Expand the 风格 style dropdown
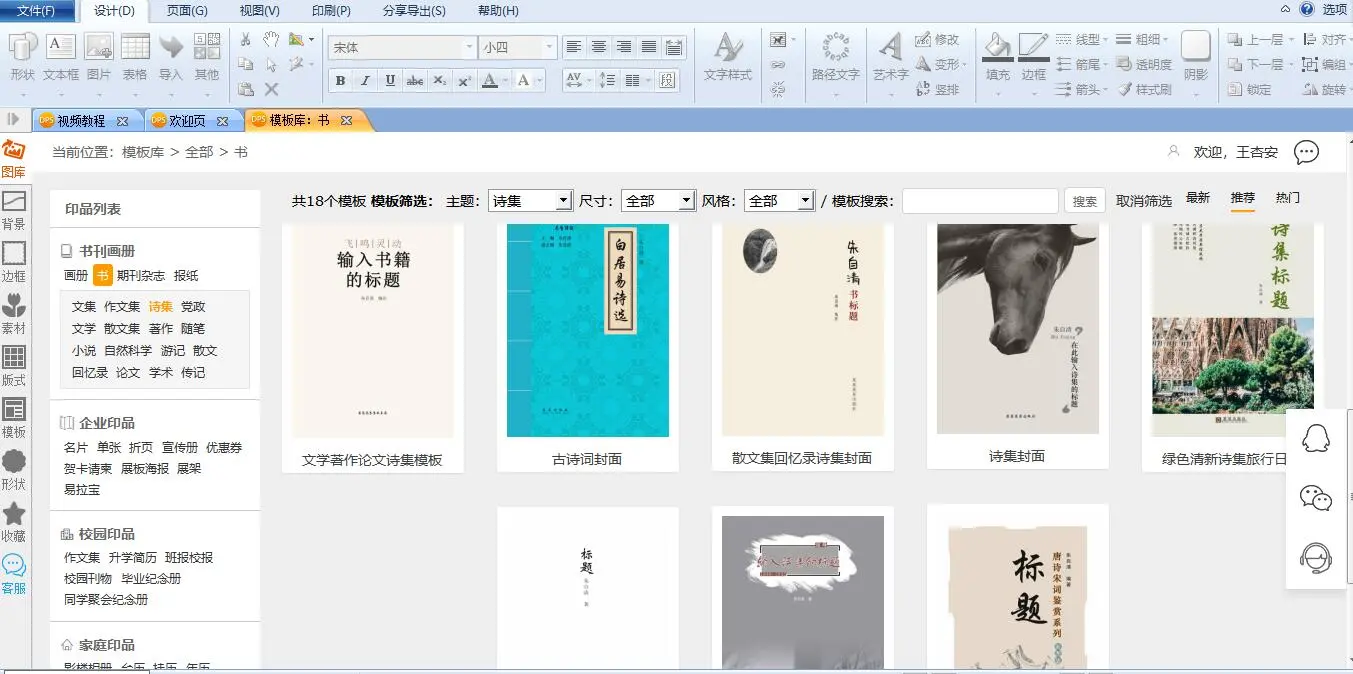Image resolution: width=1353 pixels, height=674 pixels. coord(806,201)
